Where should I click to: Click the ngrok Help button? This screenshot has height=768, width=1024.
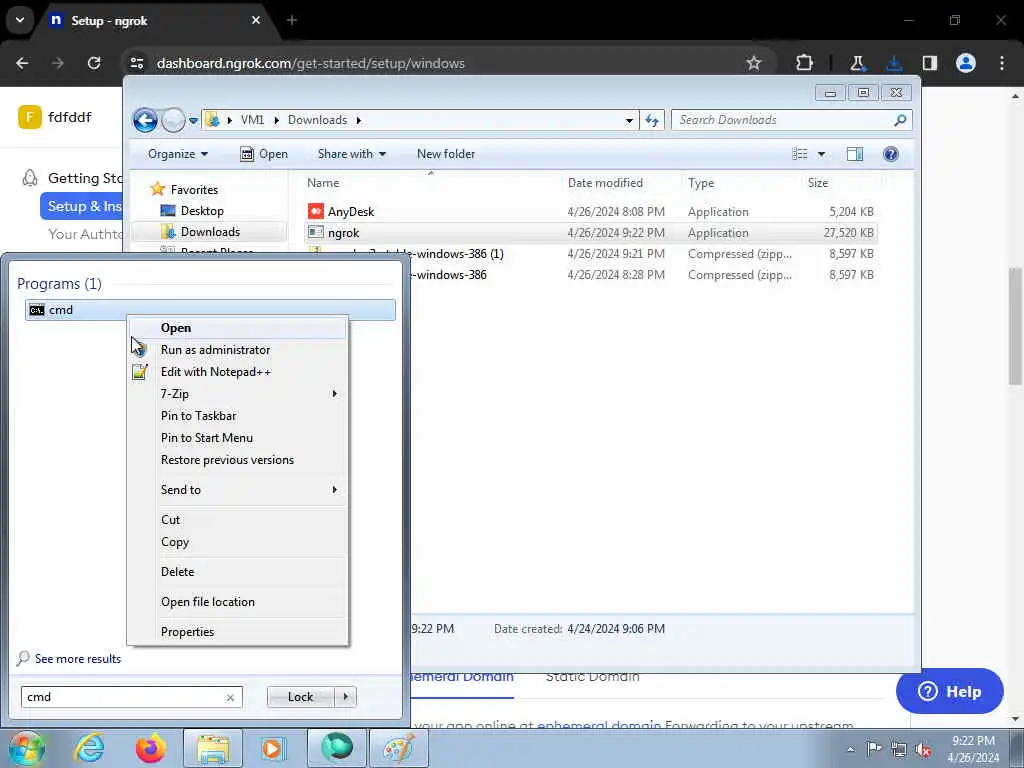tap(950, 692)
